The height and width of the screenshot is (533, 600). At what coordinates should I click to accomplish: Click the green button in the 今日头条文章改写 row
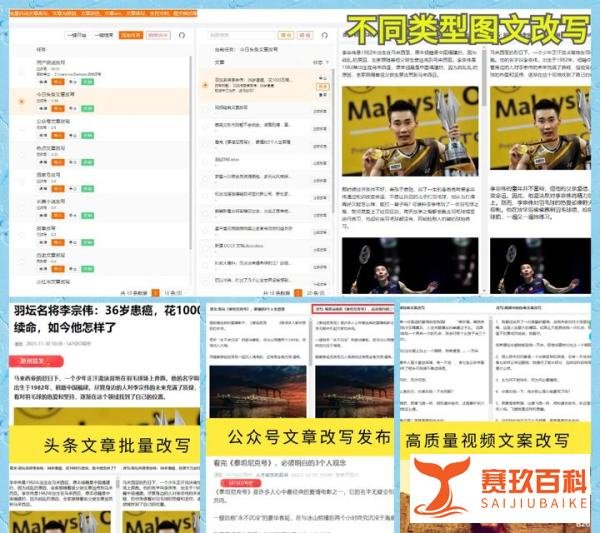[88, 109]
